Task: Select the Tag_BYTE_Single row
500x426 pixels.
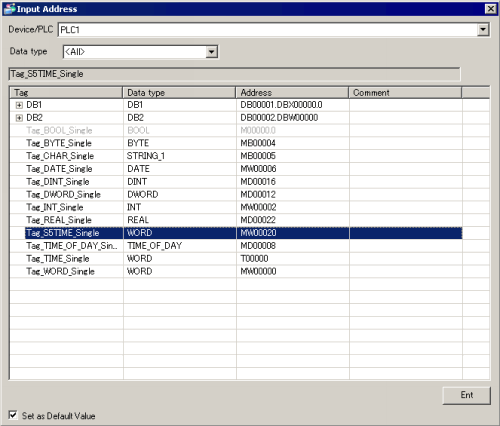Action: tap(236, 143)
